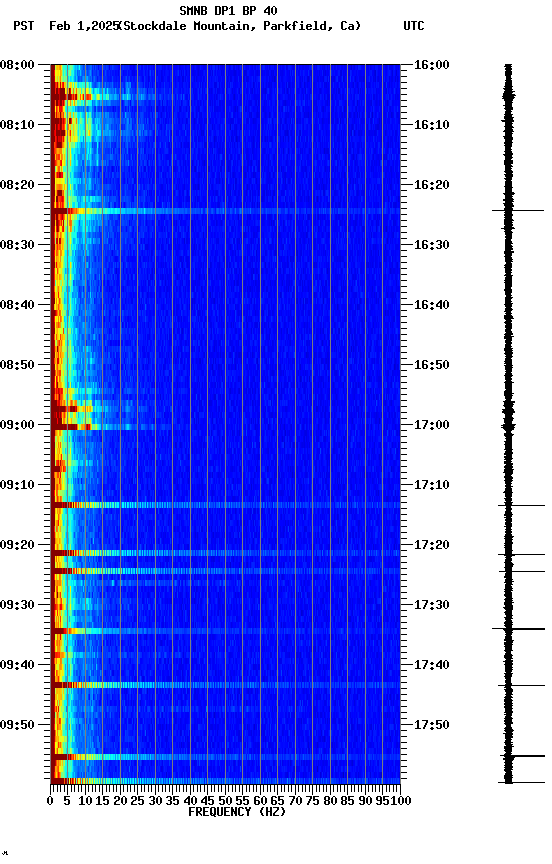This screenshot has width=552, height=864.
Task: Click the PST label in header
Action: click(x=24, y=26)
